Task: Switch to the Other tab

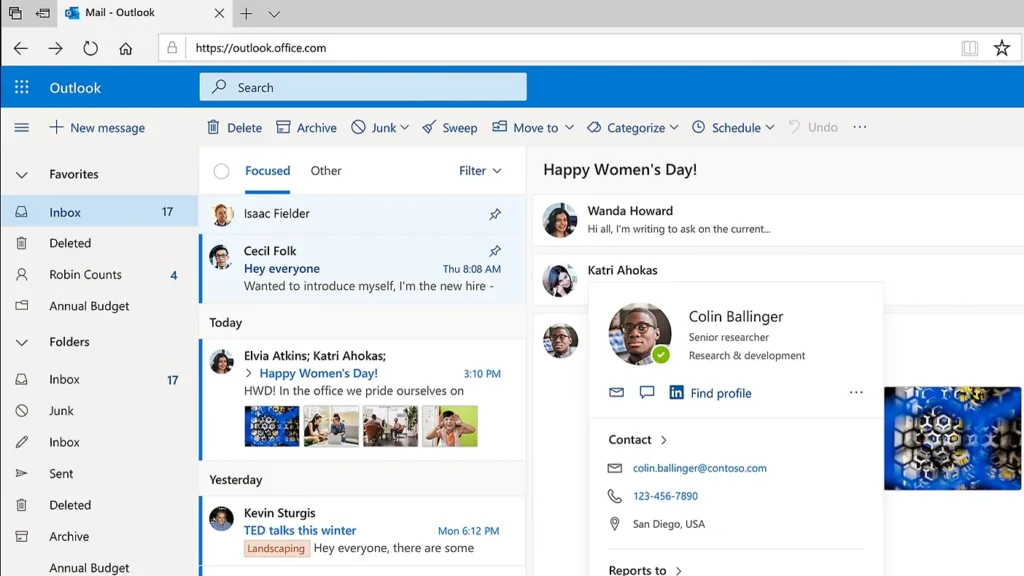Action: (326, 171)
